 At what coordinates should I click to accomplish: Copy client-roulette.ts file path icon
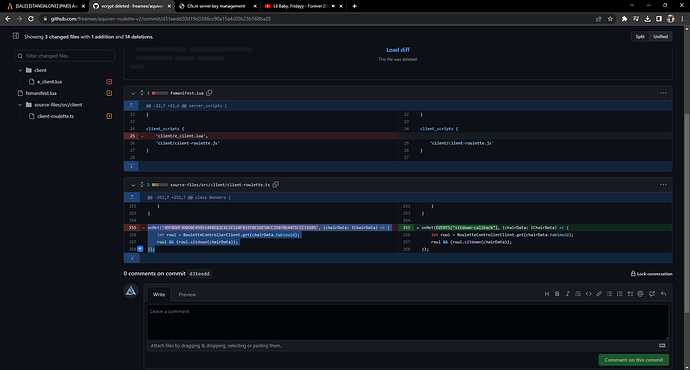(276, 184)
